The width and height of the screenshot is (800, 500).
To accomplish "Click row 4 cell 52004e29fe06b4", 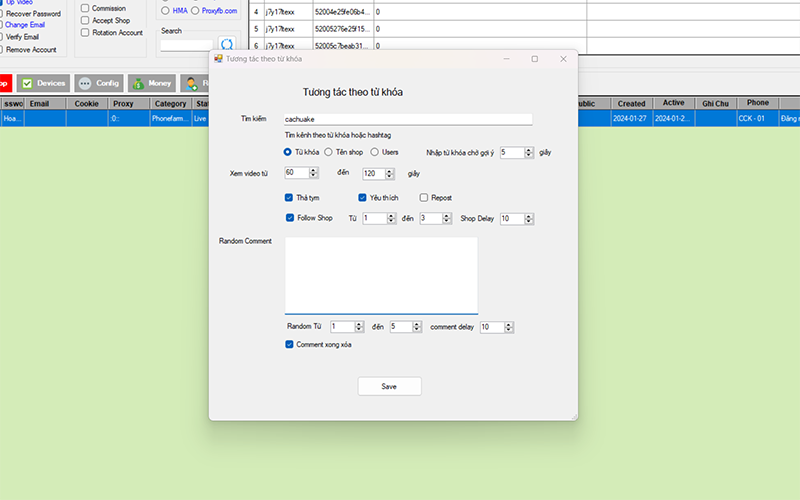I will tap(343, 12).
